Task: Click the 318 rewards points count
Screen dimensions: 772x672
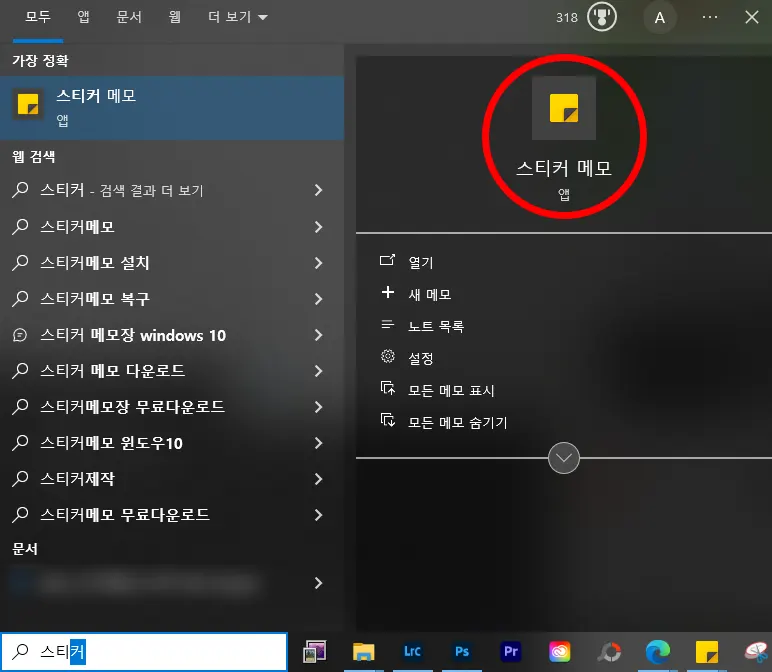Action: tap(567, 18)
